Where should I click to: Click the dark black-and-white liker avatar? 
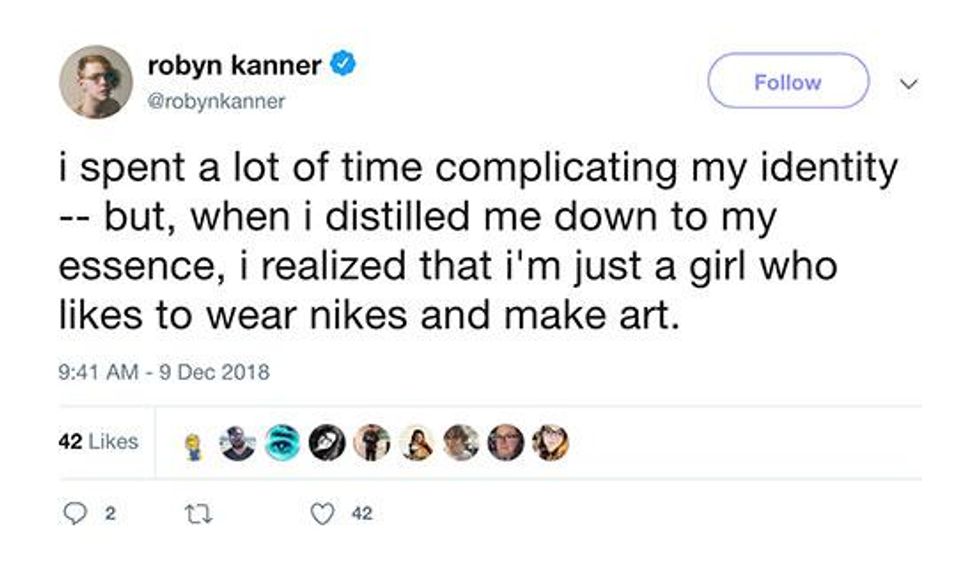(x=327, y=442)
